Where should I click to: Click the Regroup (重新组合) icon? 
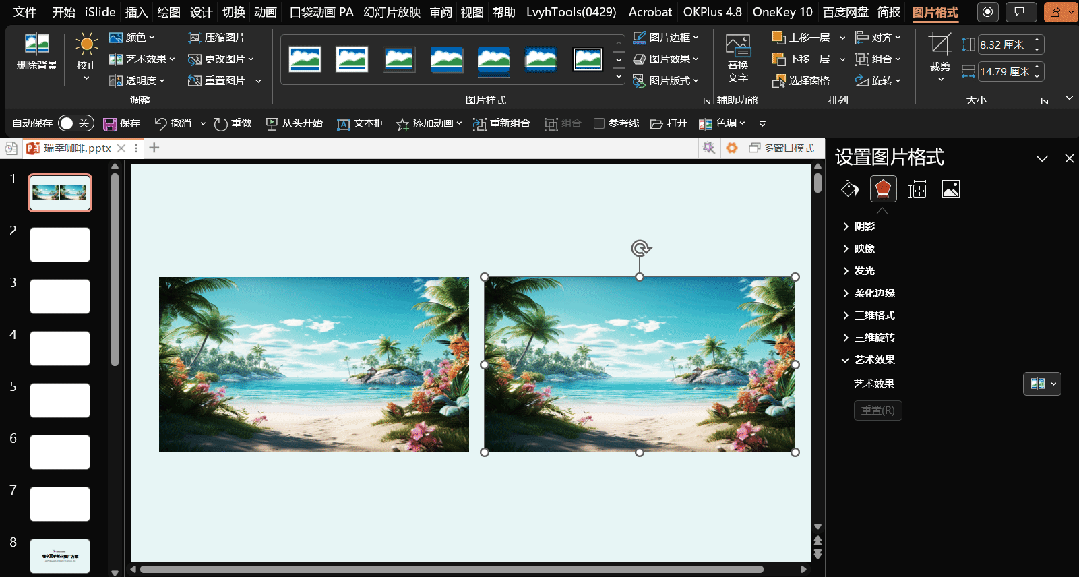(x=480, y=124)
